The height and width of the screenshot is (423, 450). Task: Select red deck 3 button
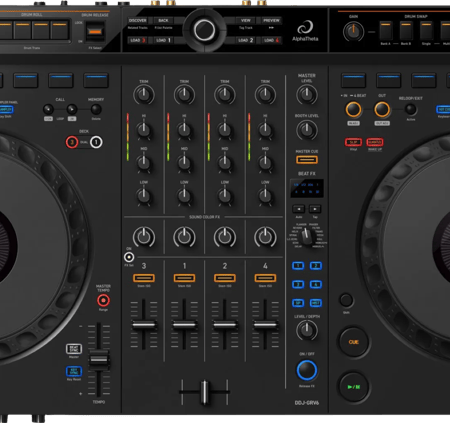72,142
